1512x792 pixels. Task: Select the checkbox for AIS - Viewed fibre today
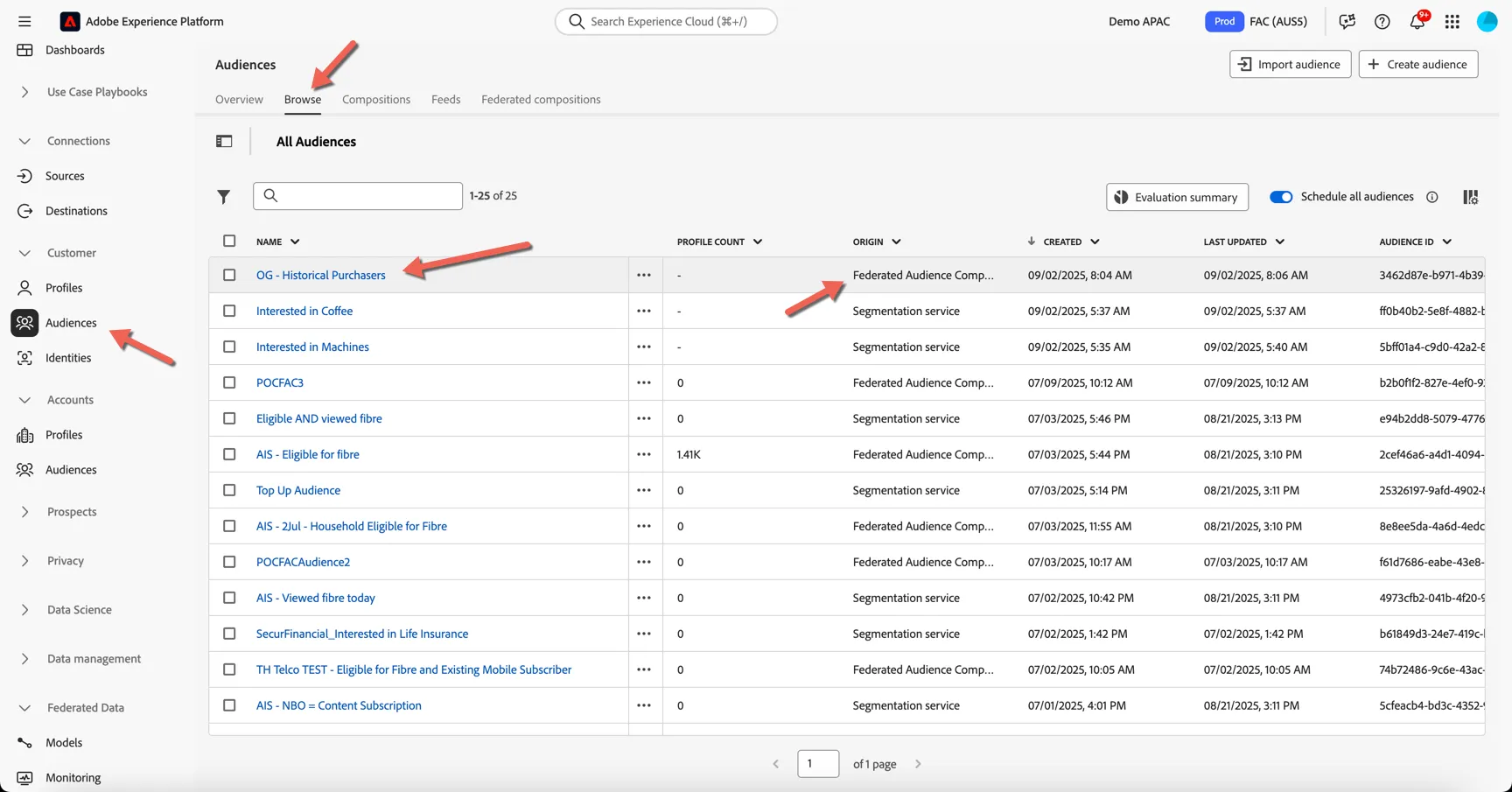click(229, 598)
